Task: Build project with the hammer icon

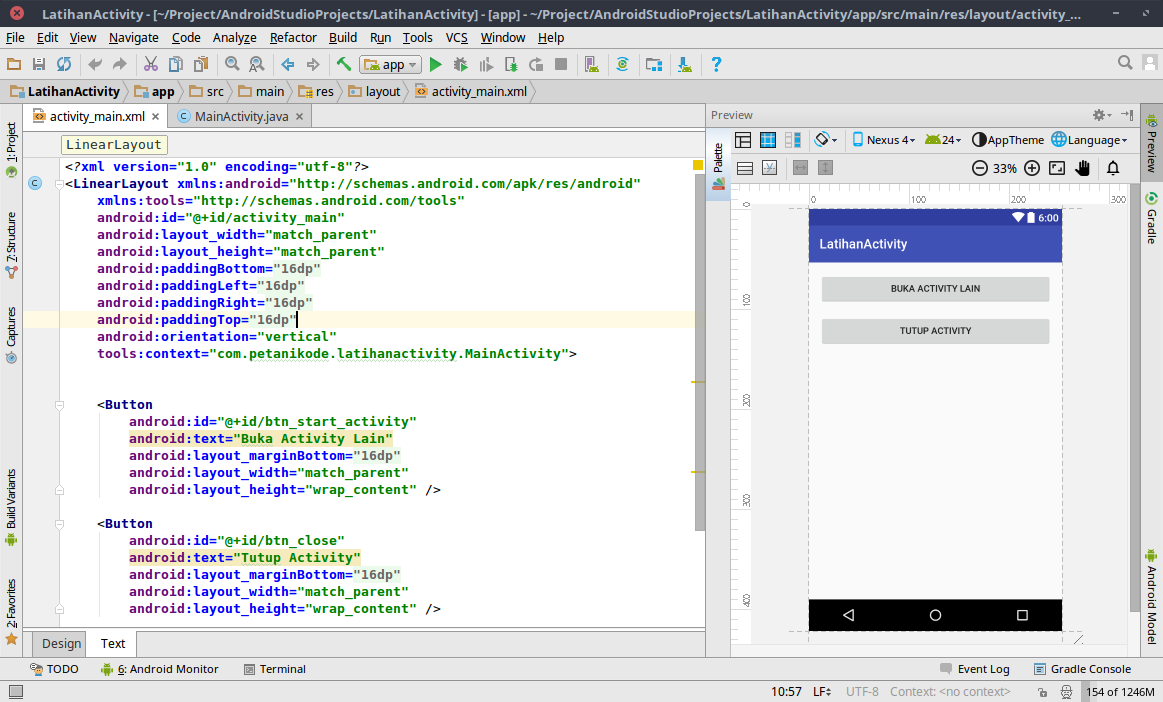Action: pos(343,64)
